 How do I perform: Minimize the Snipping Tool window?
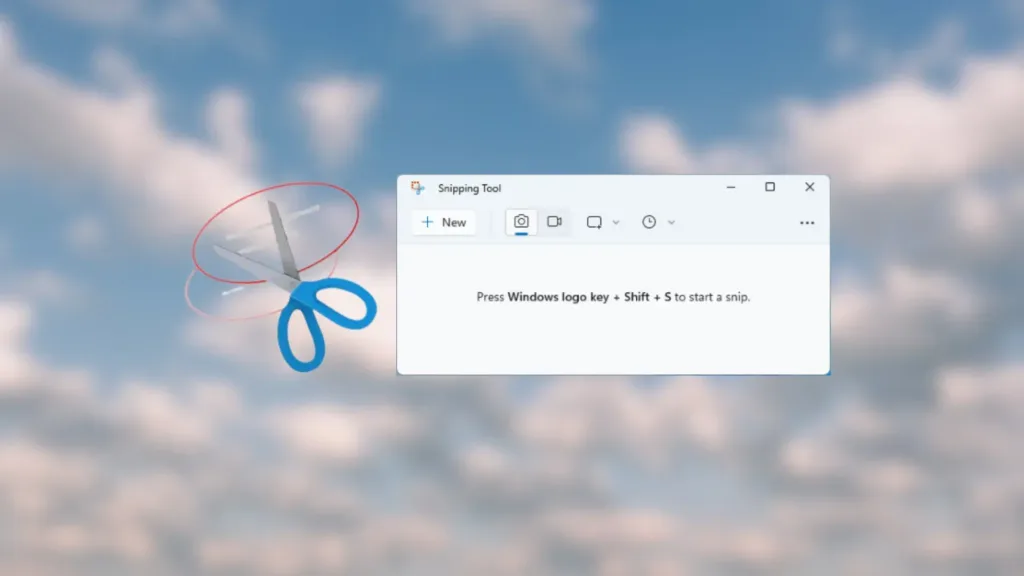(730, 187)
